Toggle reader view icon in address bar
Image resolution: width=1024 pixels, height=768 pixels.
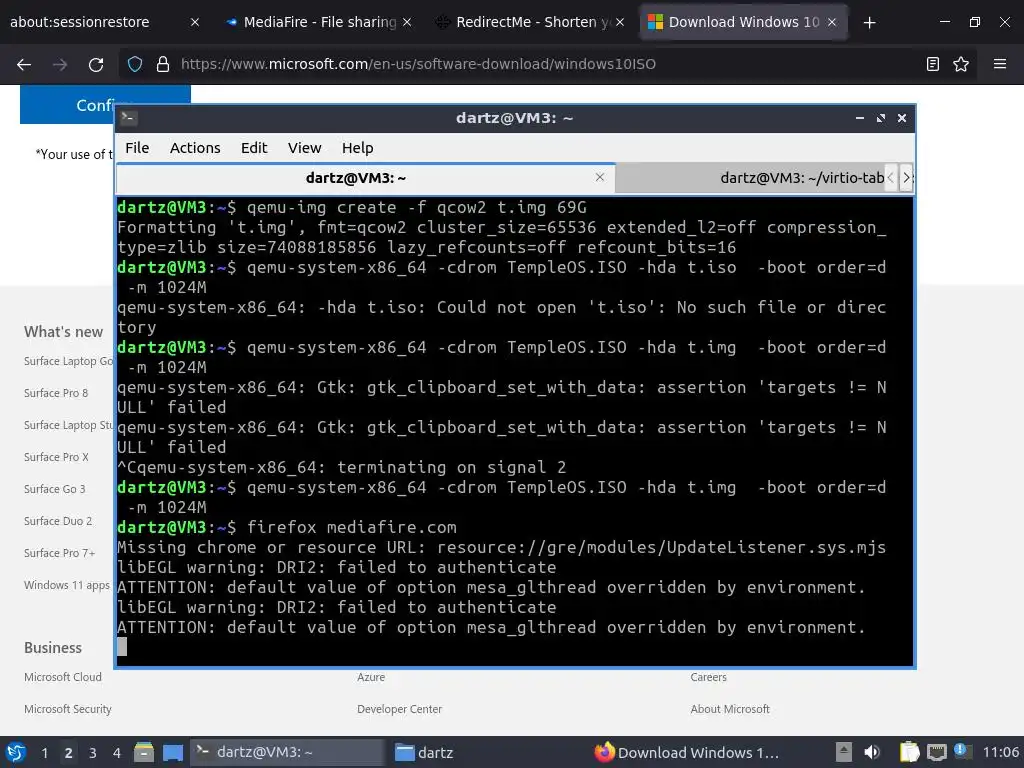[x=933, y=64]
